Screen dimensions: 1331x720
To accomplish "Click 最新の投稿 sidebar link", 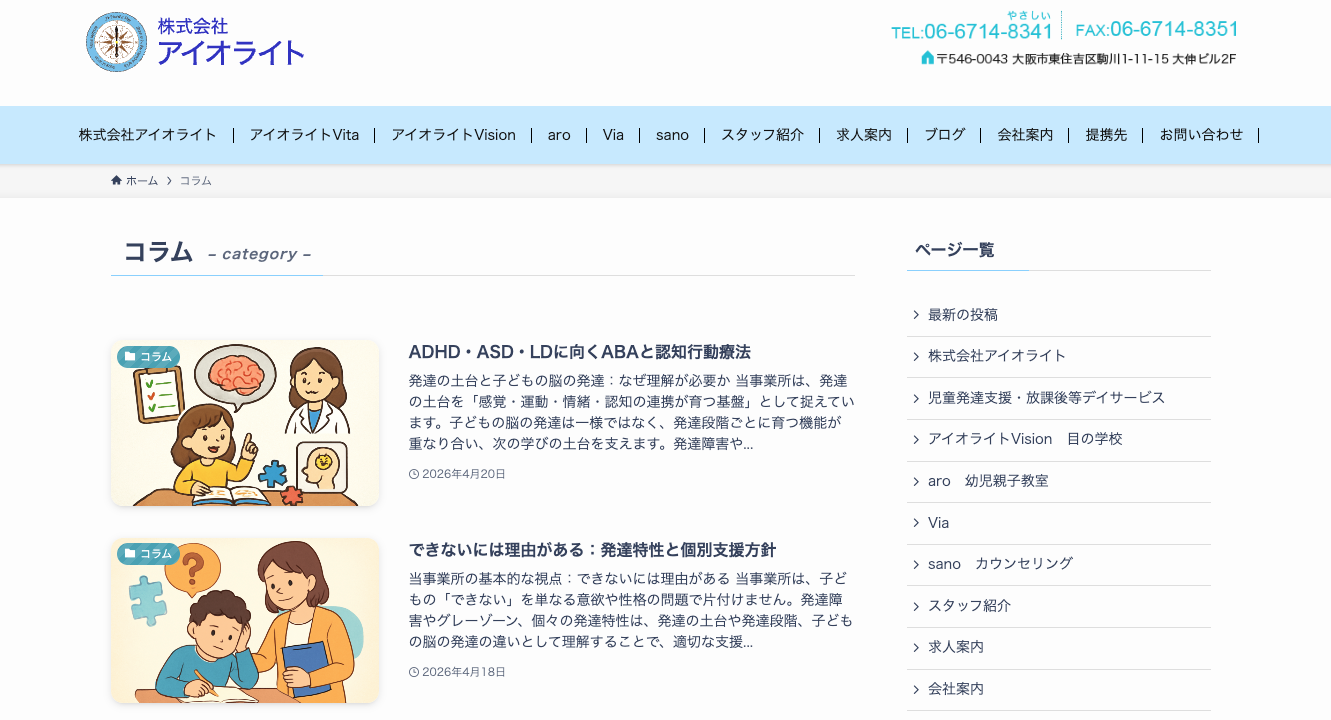I will point(963,315).
